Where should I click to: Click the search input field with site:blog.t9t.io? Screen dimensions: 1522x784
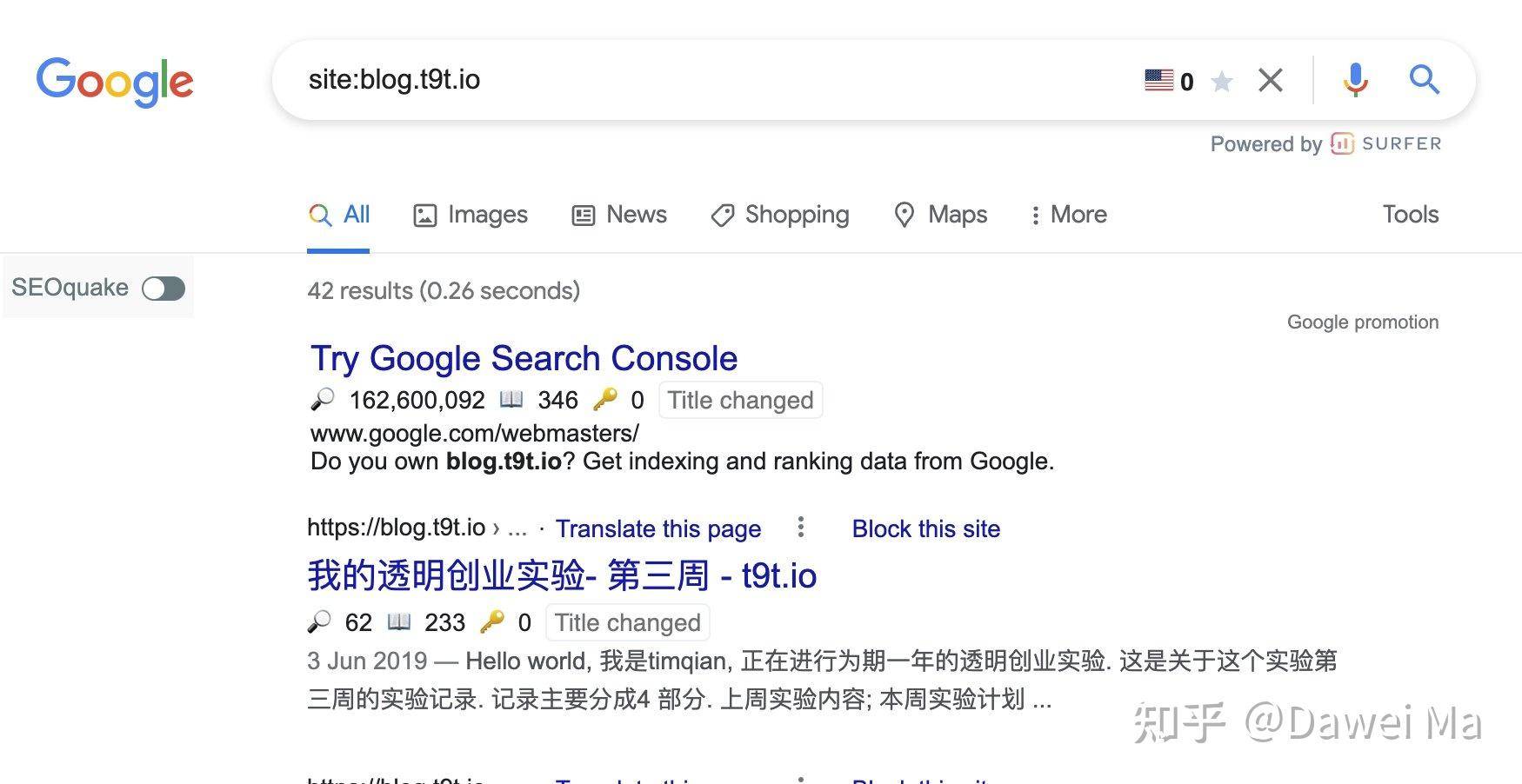pyautogui.click(x=713, y=80)
